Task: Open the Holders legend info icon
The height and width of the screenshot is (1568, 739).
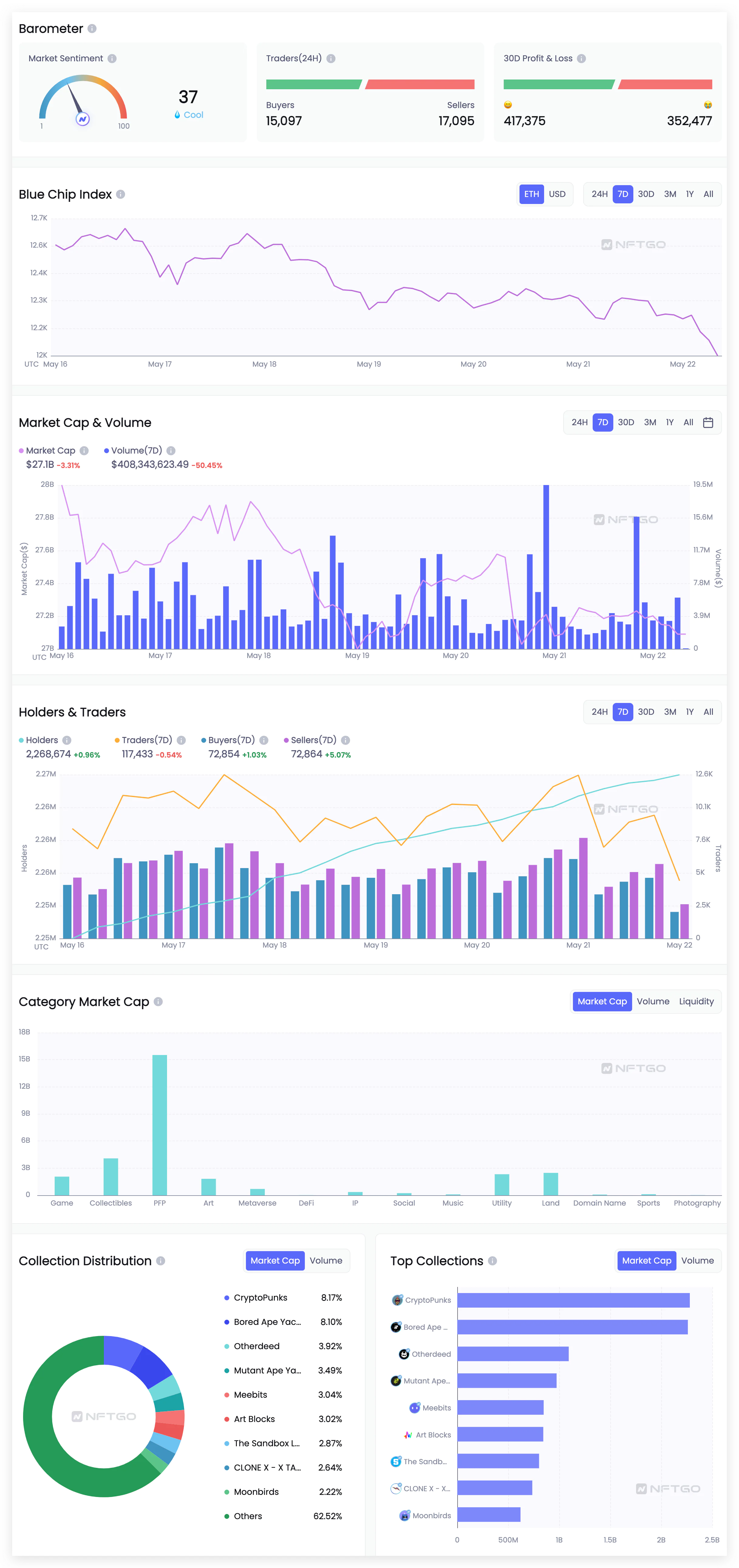Action: click(67, 740)
